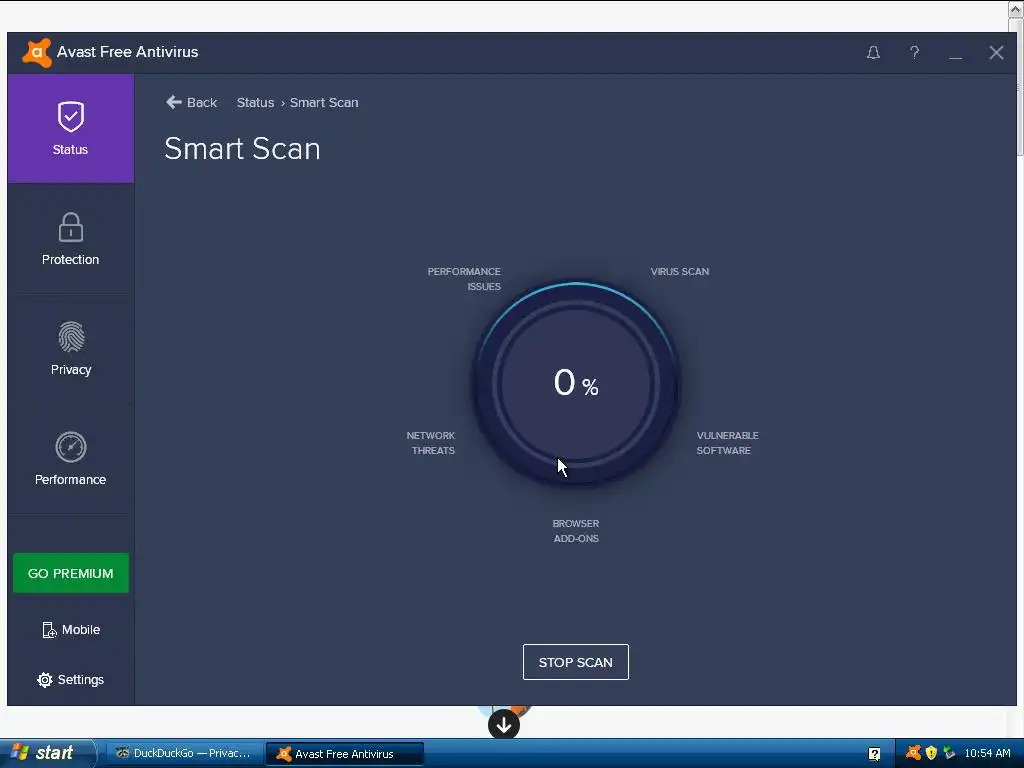Screen dimensions: 1024x768
Task: Click the Avast logo in title bar
Action: [x=37, y=52]
